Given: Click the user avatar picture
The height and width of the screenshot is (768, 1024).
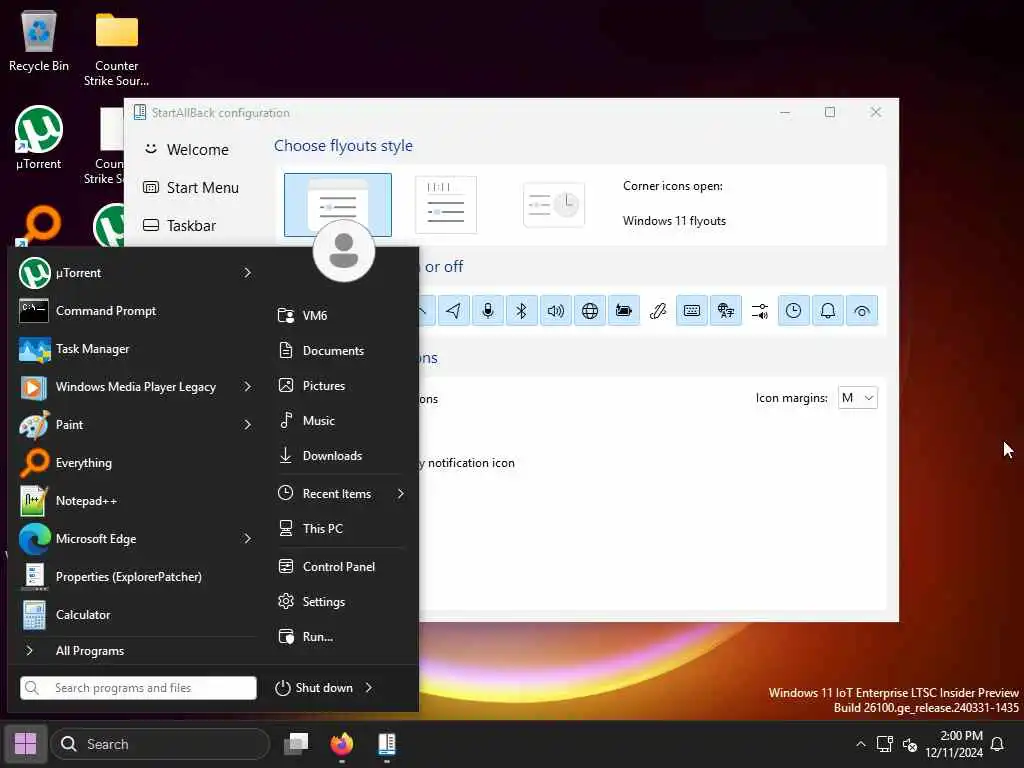Looking at the screenshot, I should [344, 251].
